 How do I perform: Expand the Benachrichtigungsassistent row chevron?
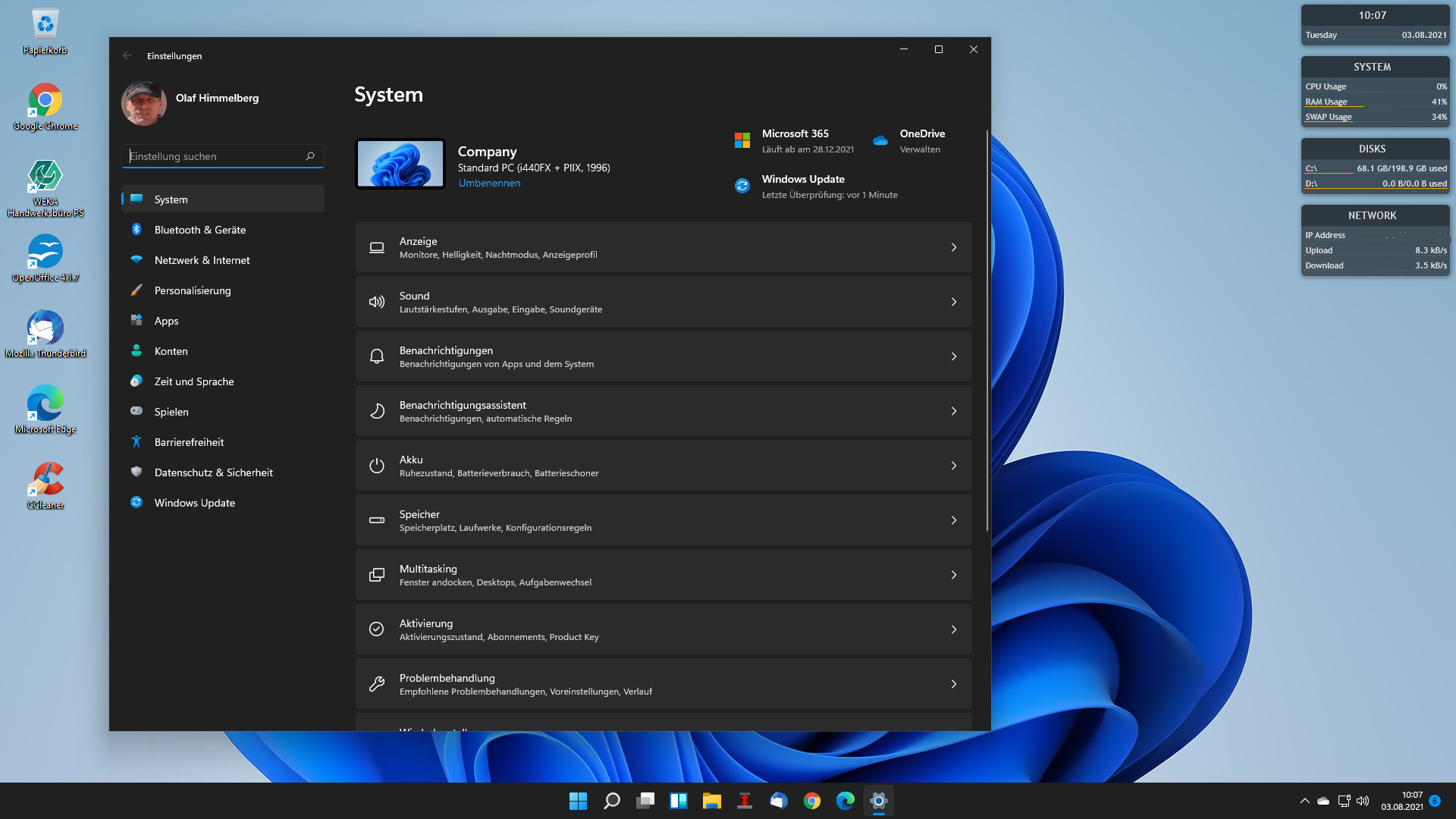953,411
